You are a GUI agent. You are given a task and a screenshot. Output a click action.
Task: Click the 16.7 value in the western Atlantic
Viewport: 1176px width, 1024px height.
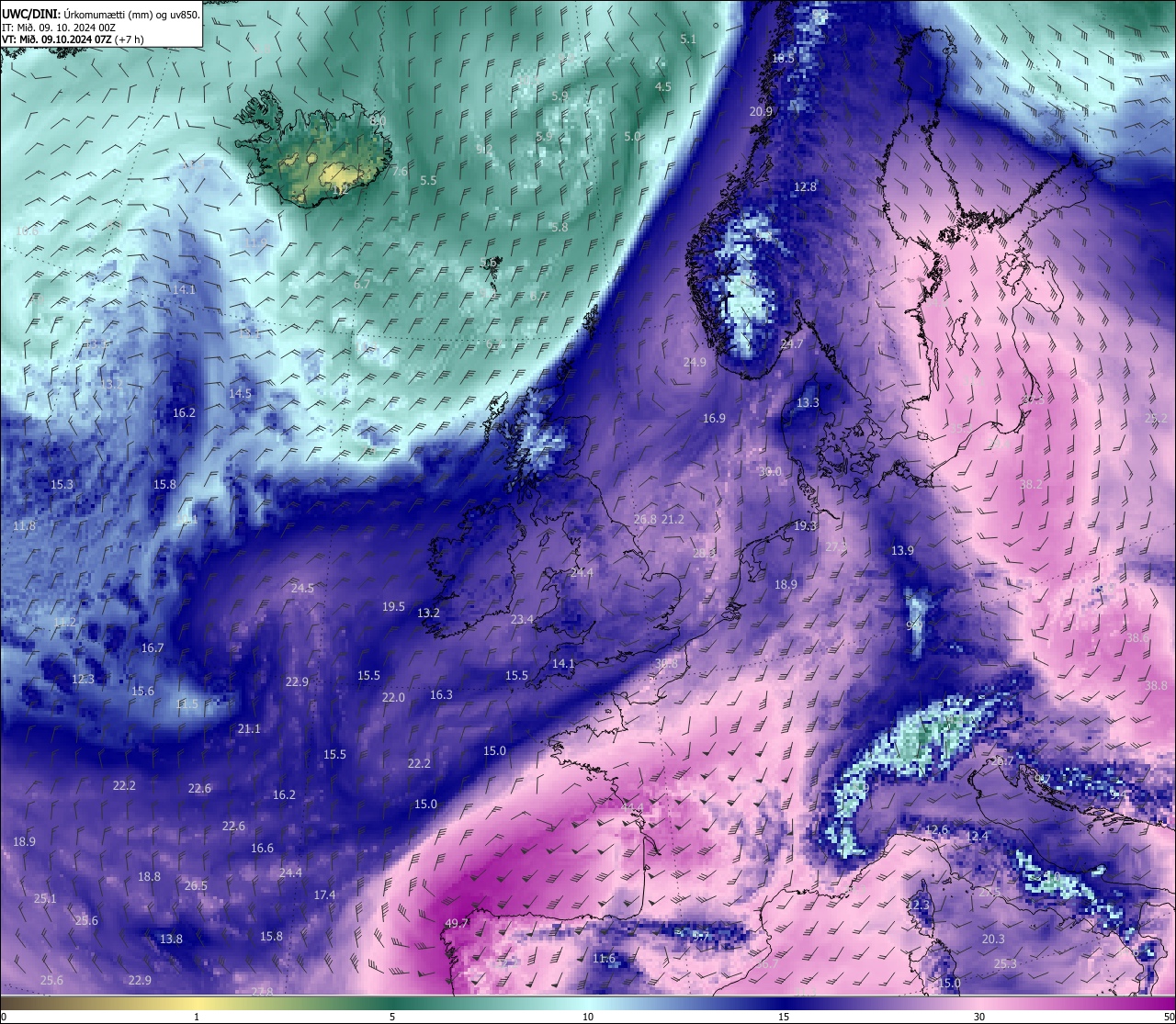(153, 647)
